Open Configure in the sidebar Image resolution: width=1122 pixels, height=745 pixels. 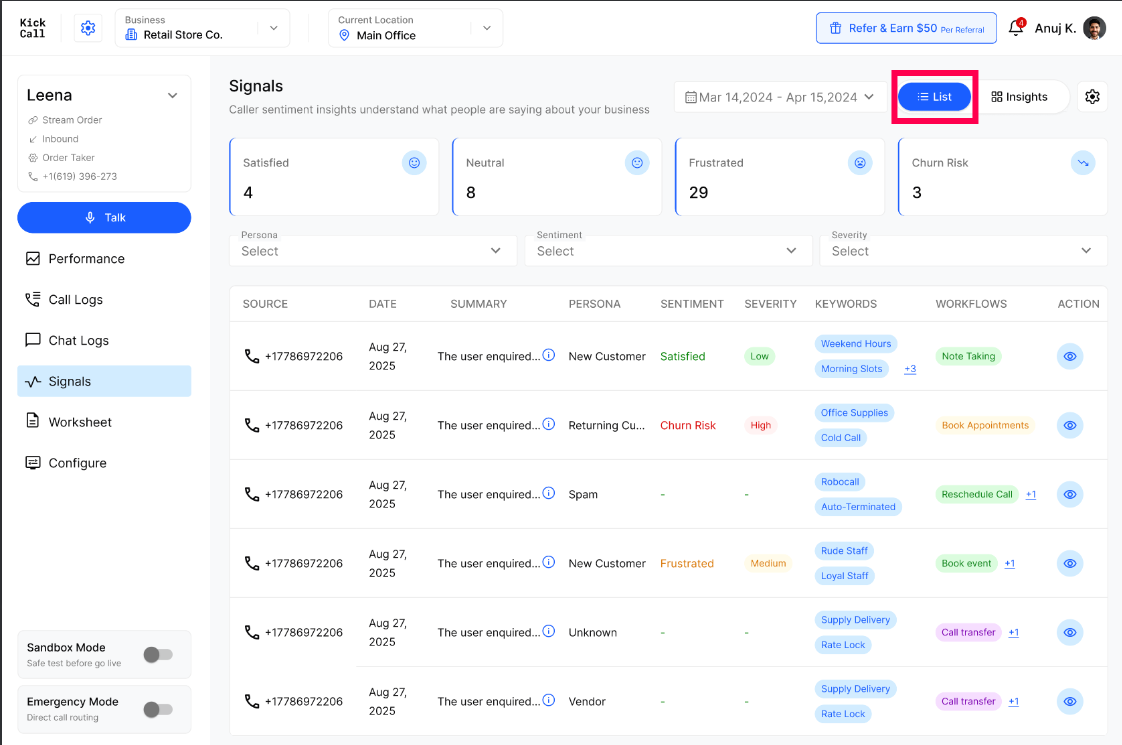[x=104, y=463]
